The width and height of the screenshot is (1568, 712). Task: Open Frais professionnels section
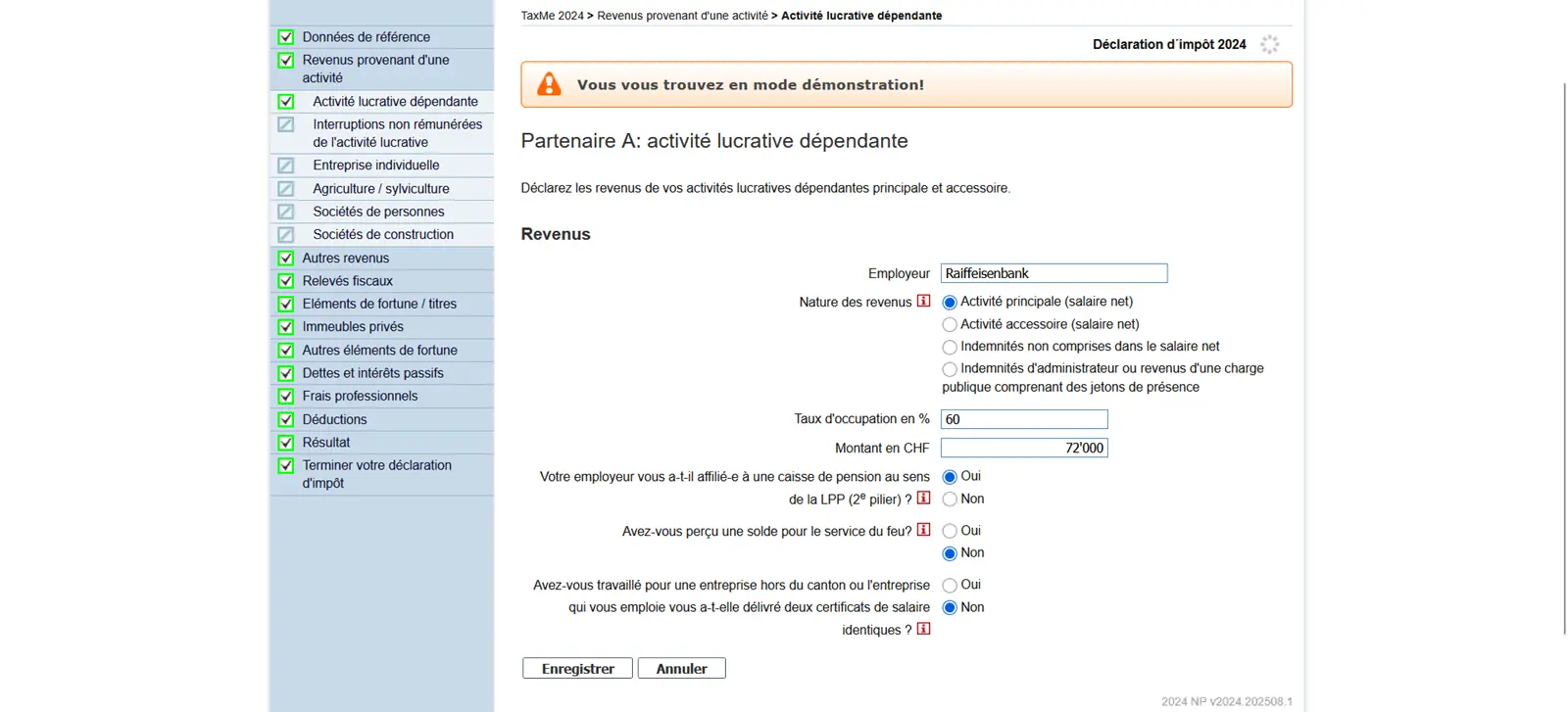click(360, 396)
